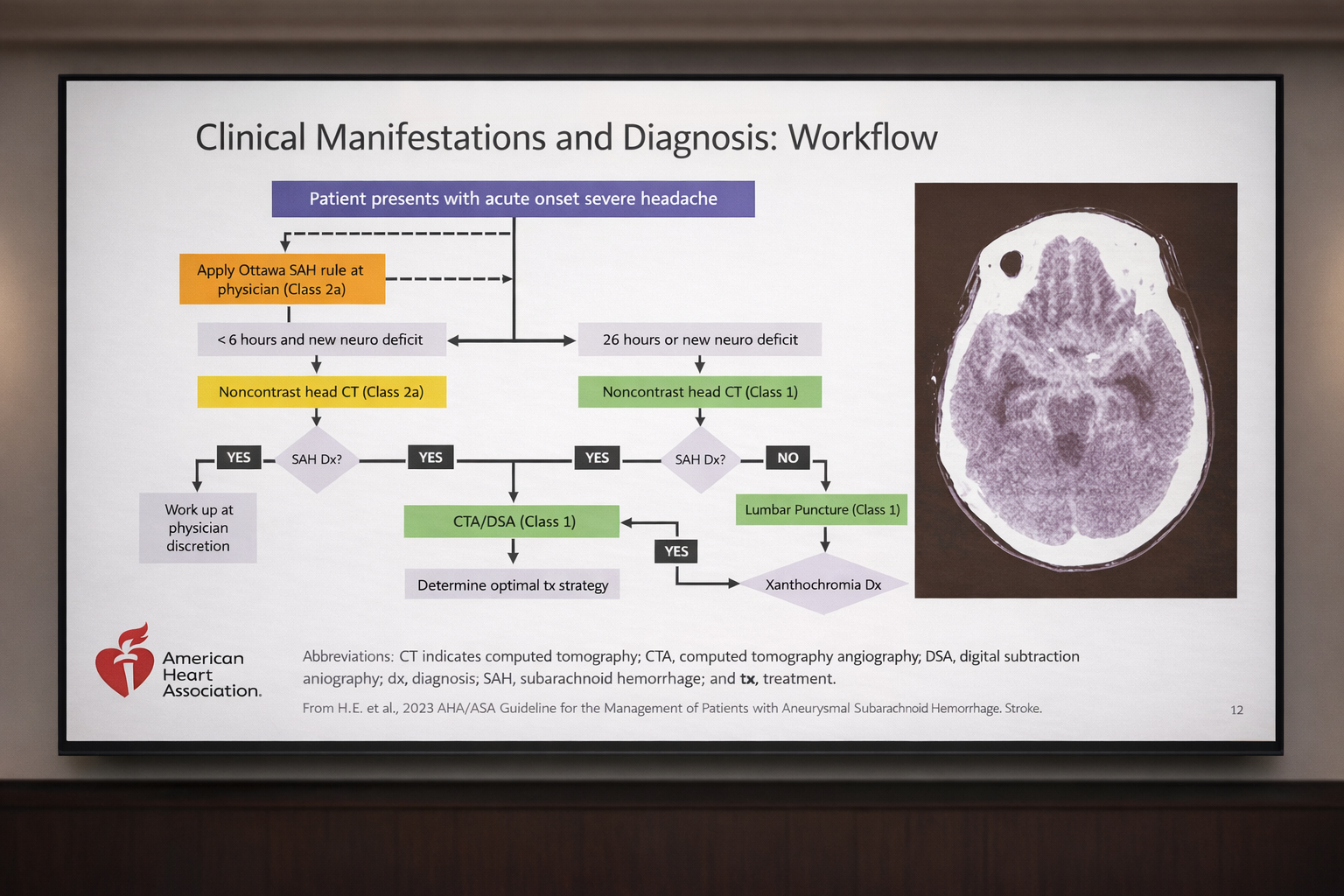Select the 'Work up at physician discretion' box

(198, 528)
